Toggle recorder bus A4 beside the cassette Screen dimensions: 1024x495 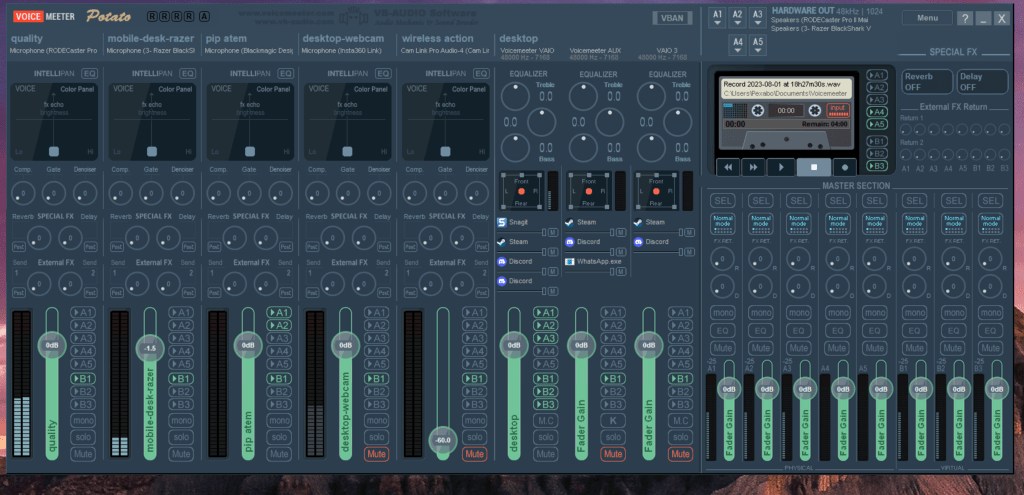(877, 112)
